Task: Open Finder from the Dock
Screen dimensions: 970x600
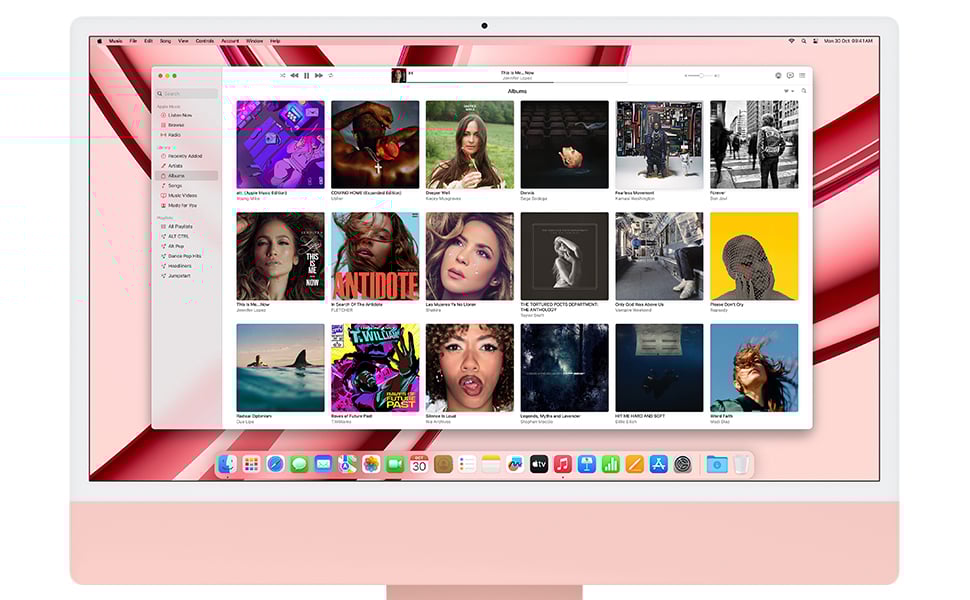Action: (x=227, y=464)
